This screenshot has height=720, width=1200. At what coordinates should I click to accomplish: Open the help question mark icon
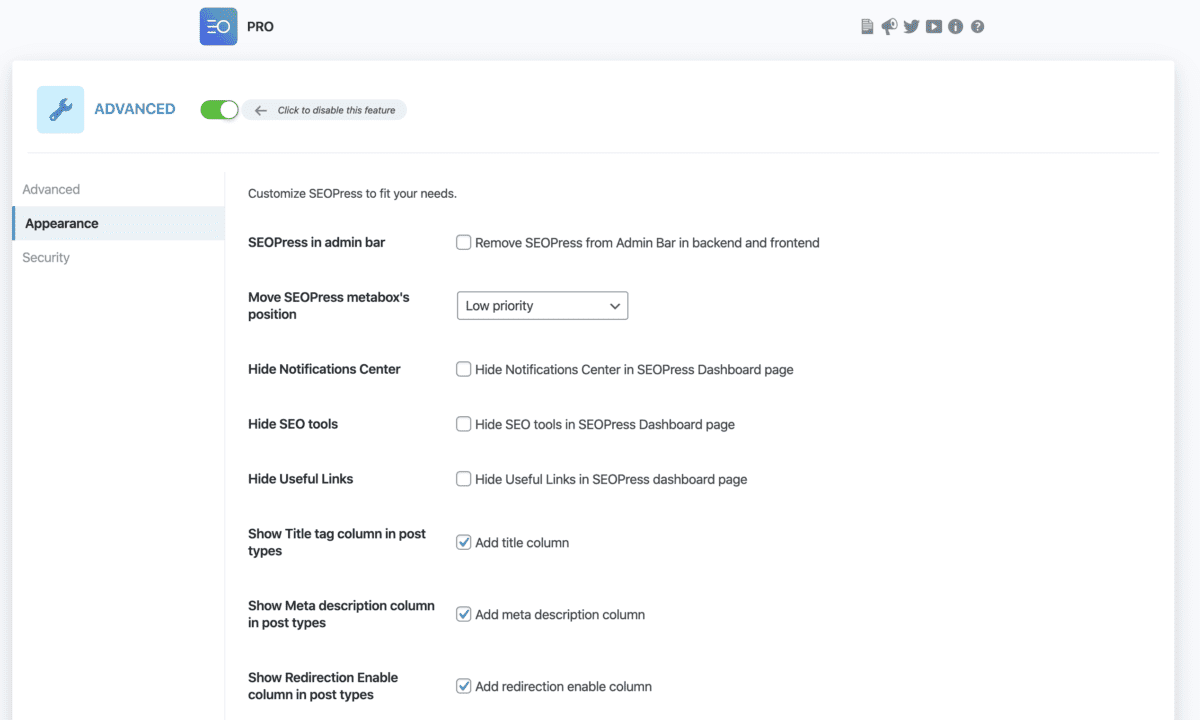pyautogui.click(x=978, y=27)
